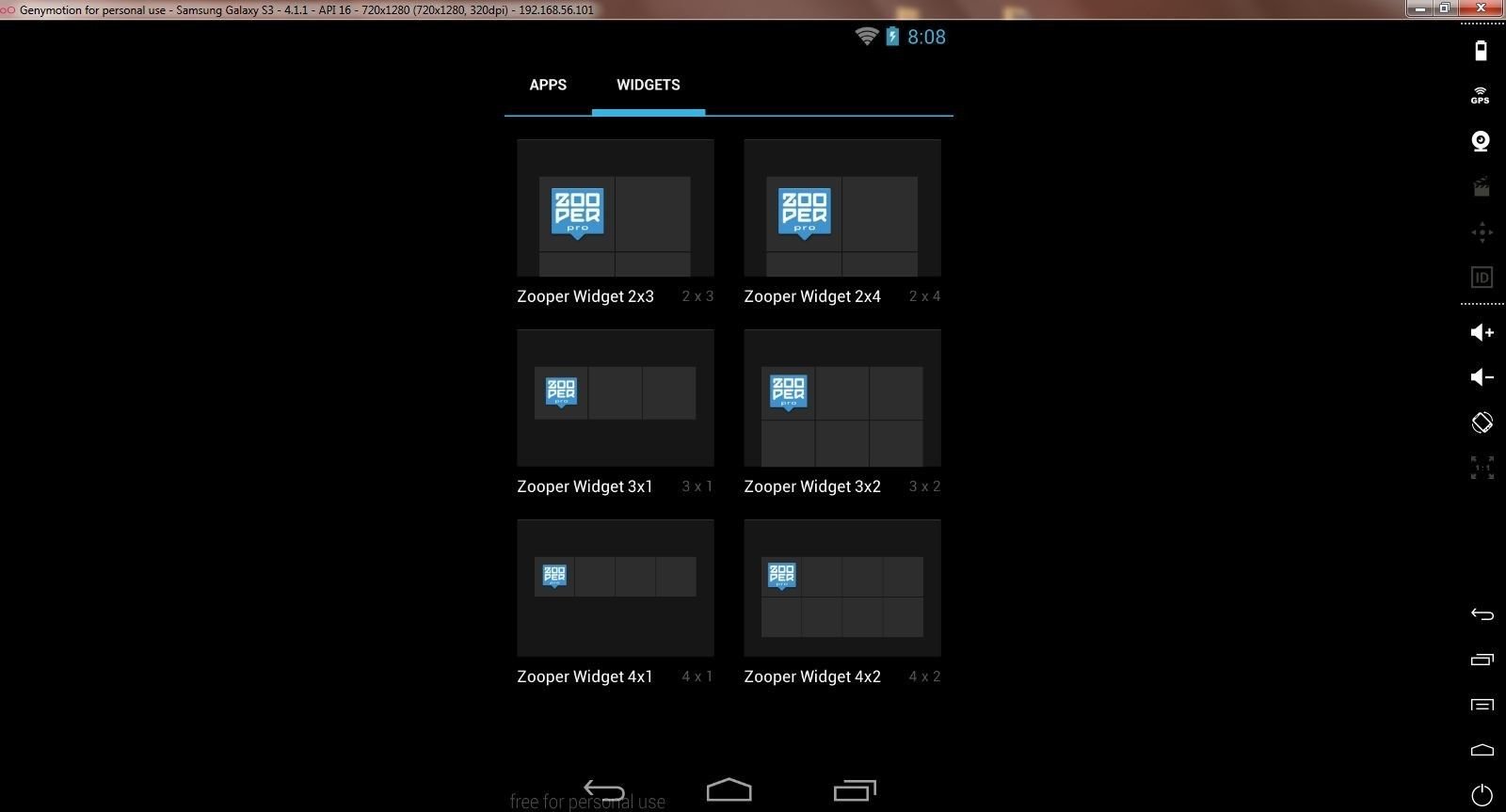
Task: Click the Genymotion window title text
Action: point(307,9)
